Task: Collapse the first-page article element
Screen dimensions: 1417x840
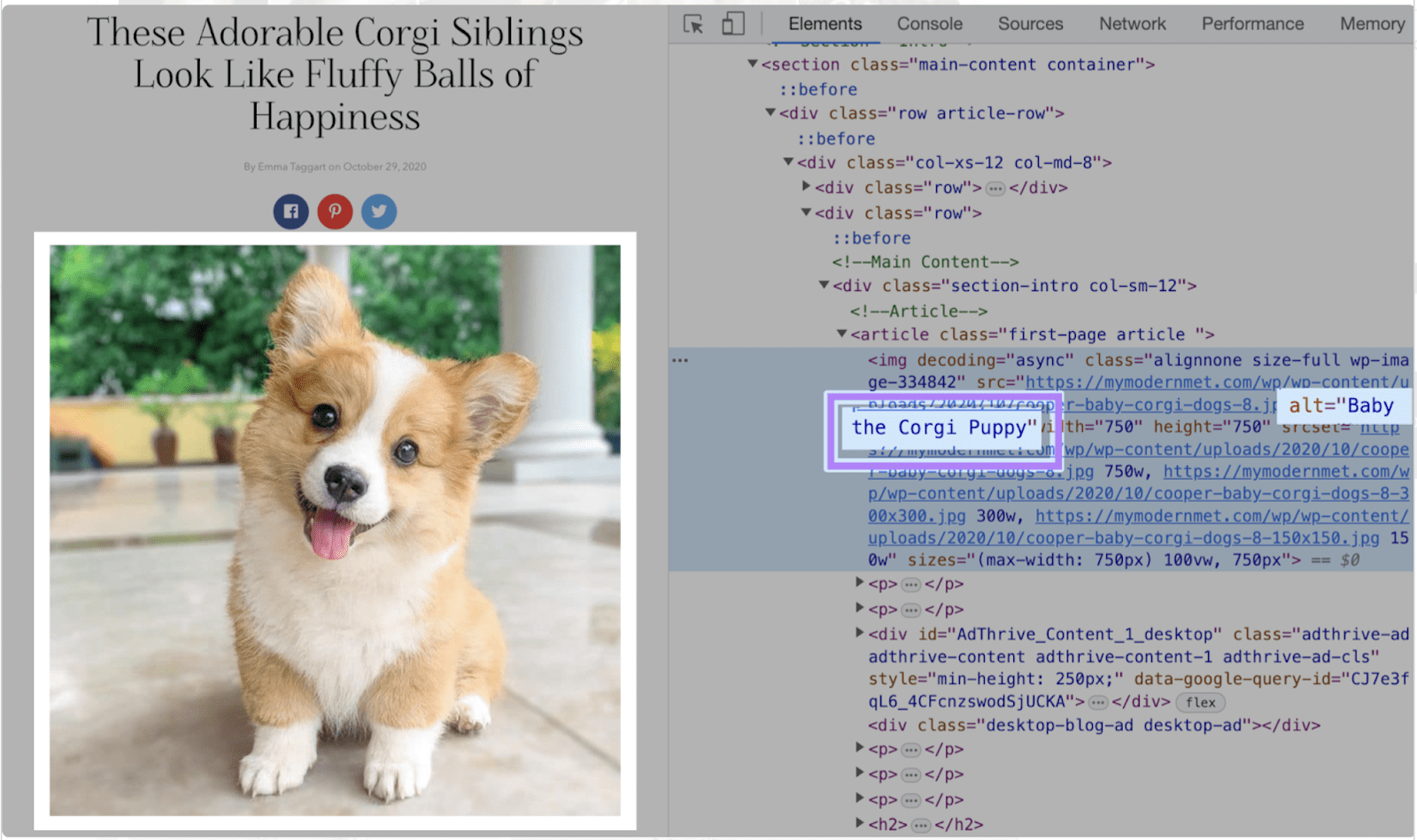Action: (841, 334)
